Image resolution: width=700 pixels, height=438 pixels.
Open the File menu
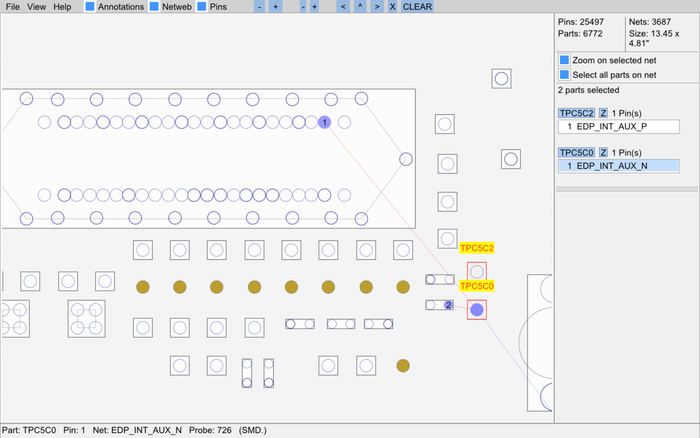pyautogui.click(x=13, y=7)
